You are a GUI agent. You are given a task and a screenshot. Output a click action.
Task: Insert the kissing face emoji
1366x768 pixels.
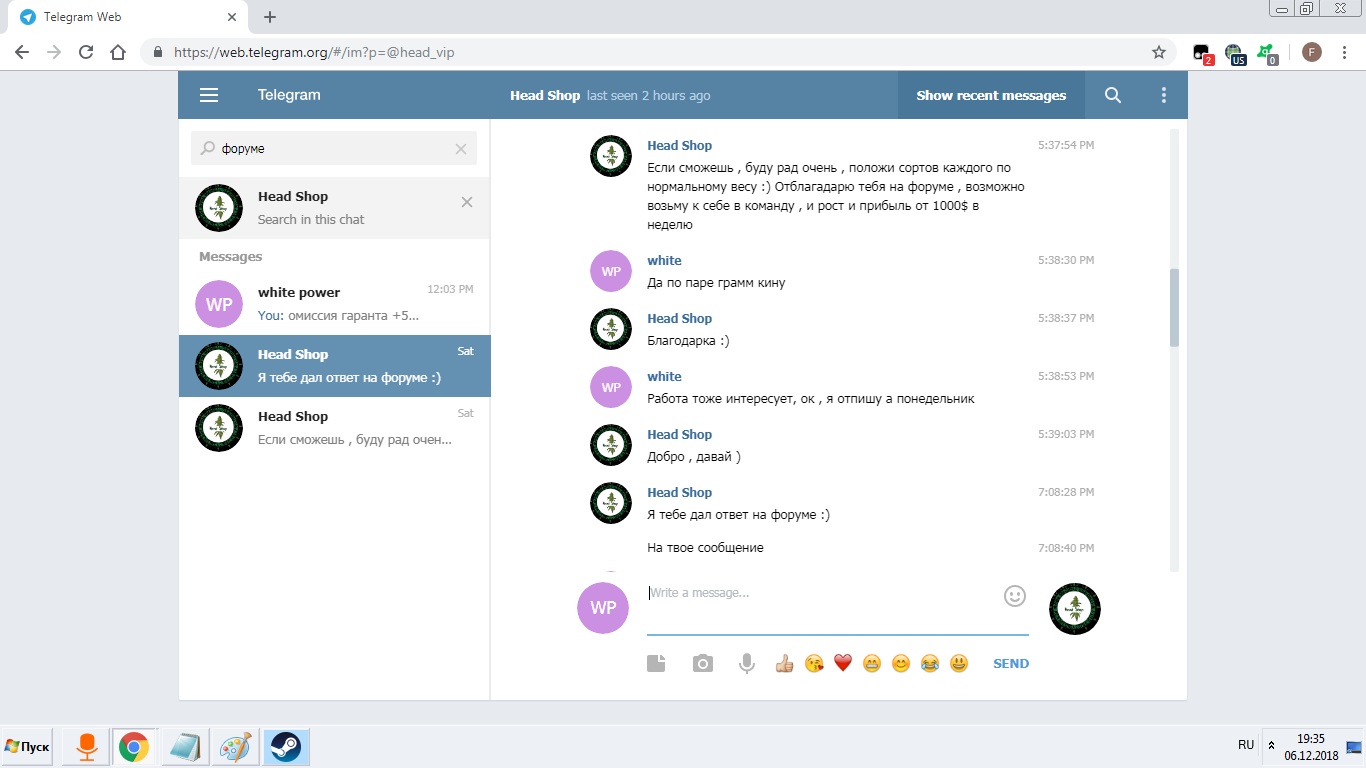coord(813,663)
